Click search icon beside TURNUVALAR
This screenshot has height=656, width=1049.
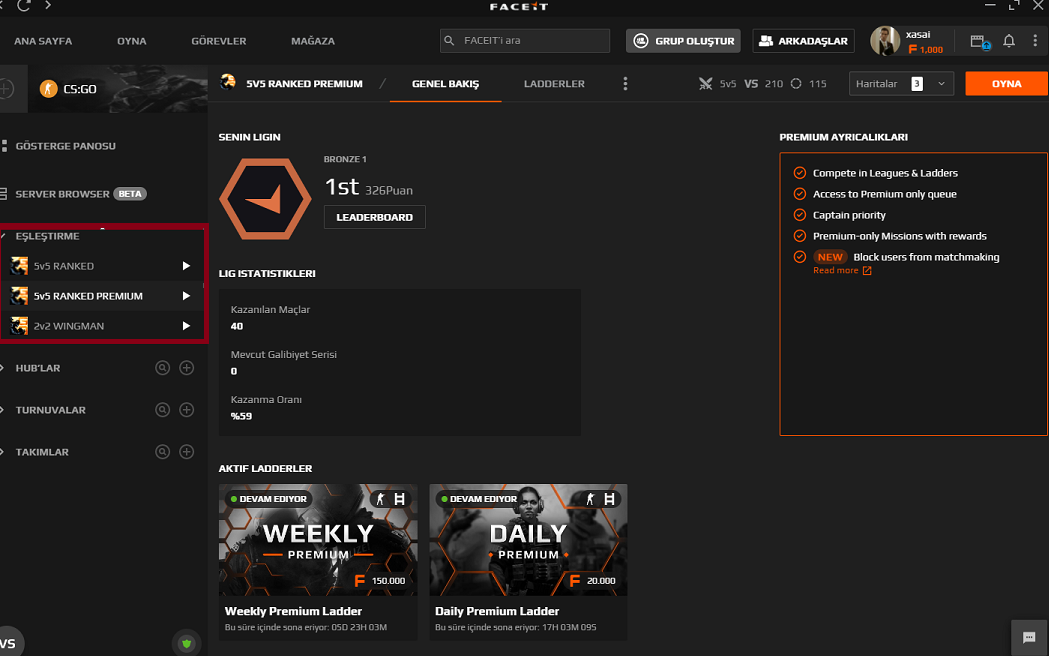163,410
